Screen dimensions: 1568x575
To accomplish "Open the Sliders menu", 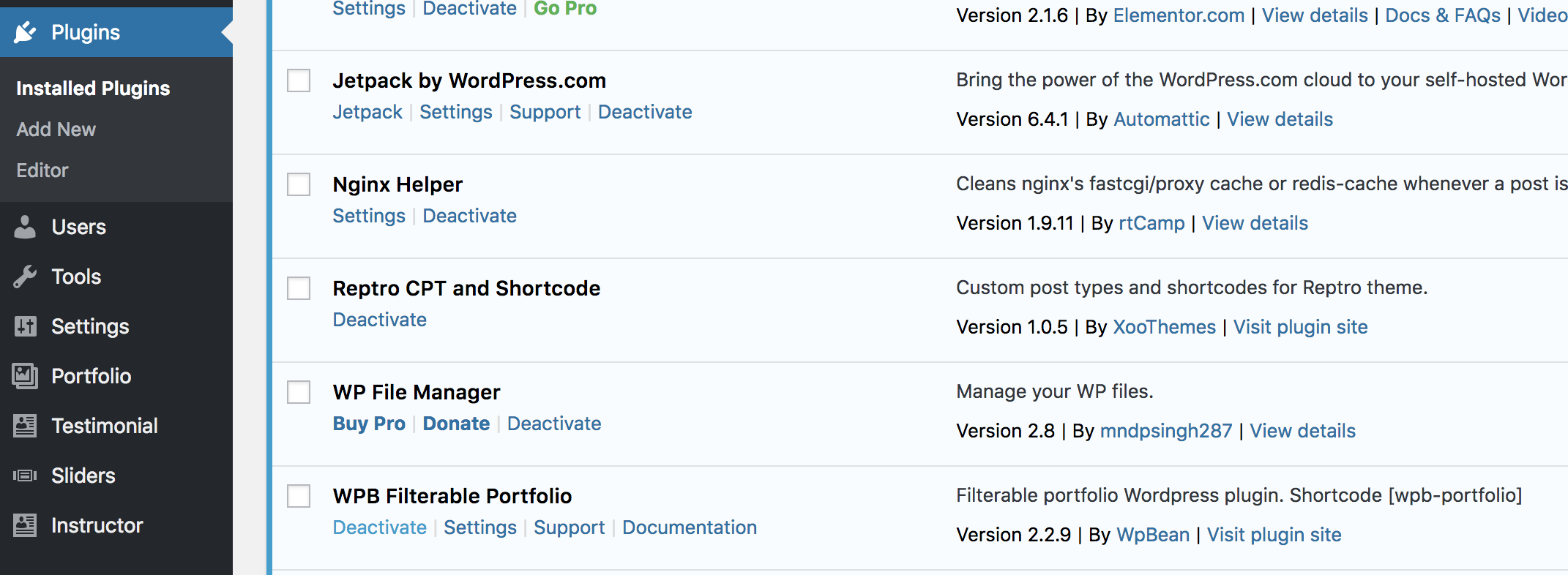I will pyautogui.click(x=116, y=476).
